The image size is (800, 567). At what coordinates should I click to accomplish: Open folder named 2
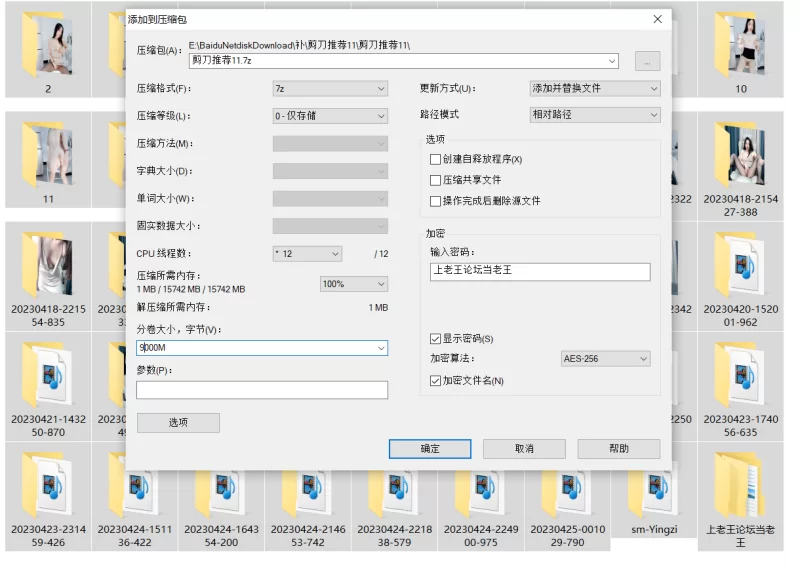48,50
